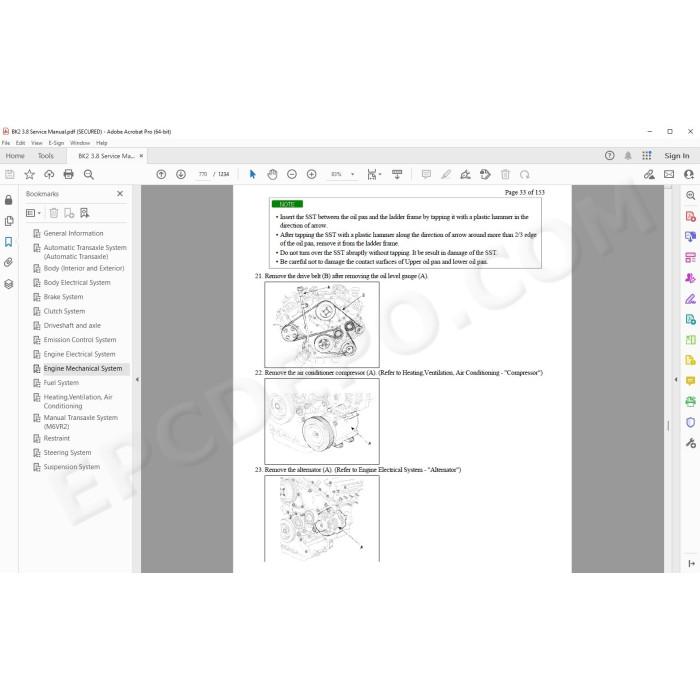
Task: Open the Brake System bookmark
Action: click(63, 297)
